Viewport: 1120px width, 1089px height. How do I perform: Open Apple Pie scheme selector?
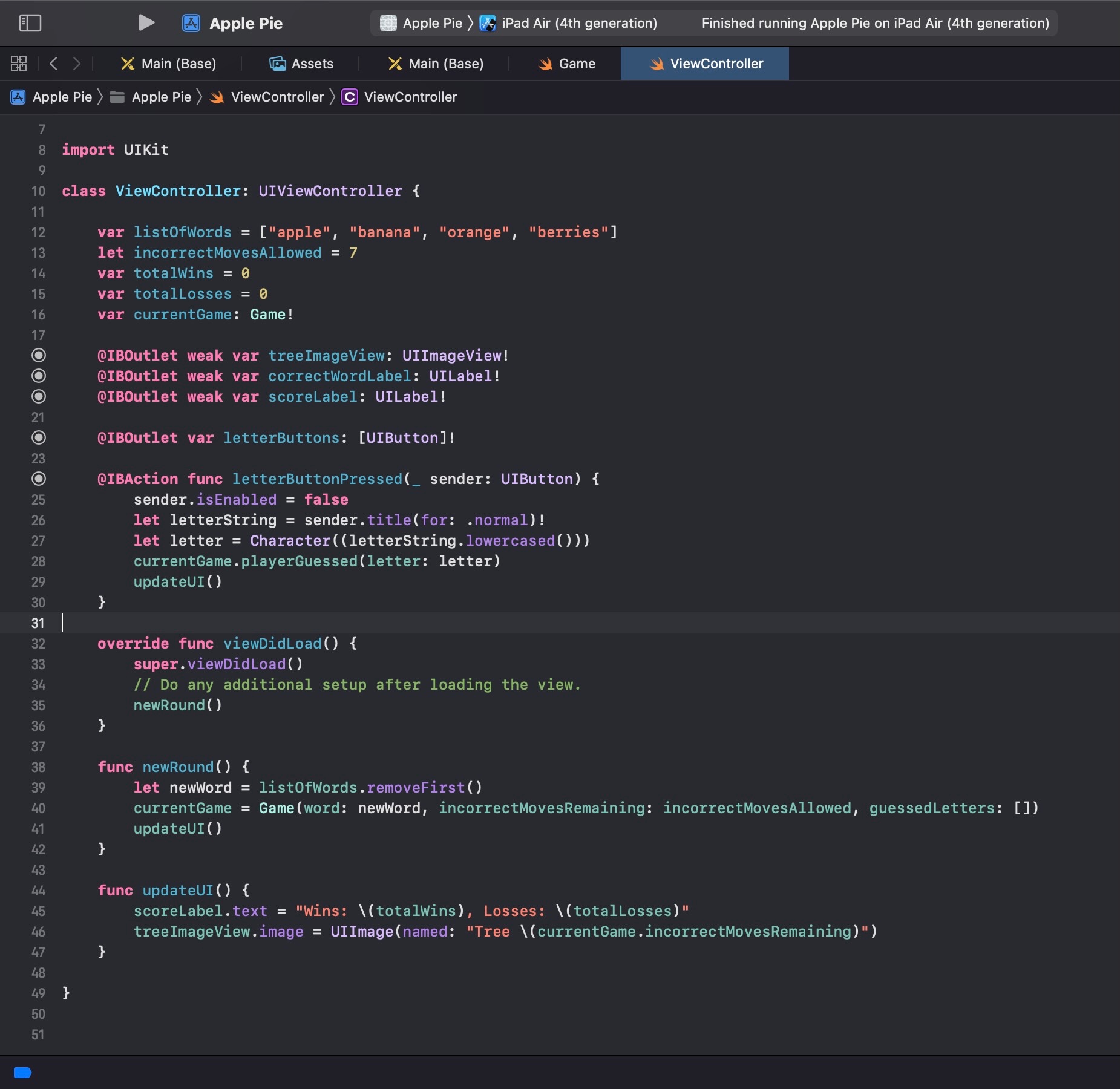pos(422,23)
